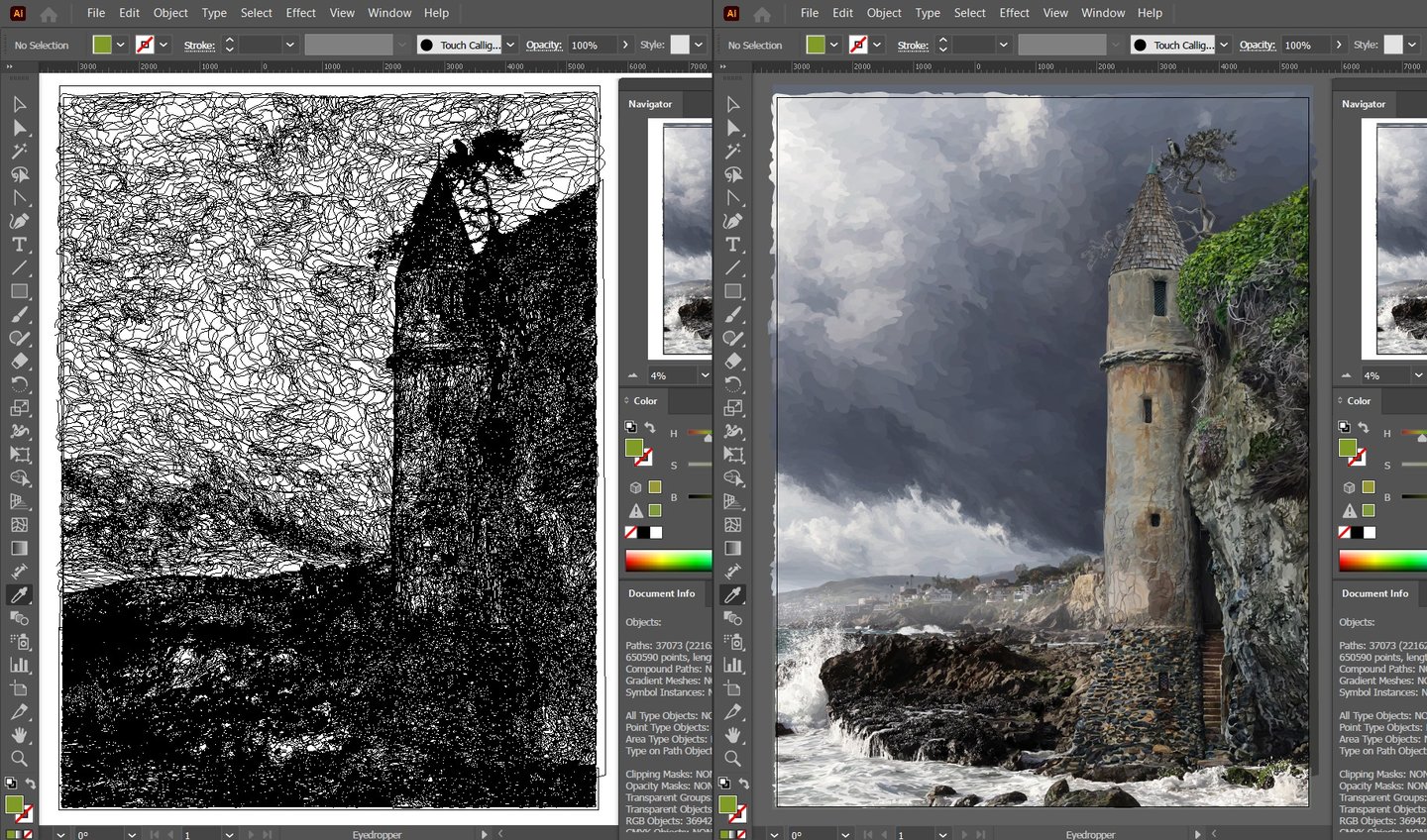Select the Type tool in left window
1427x840 pixels.
coord(19,245)
